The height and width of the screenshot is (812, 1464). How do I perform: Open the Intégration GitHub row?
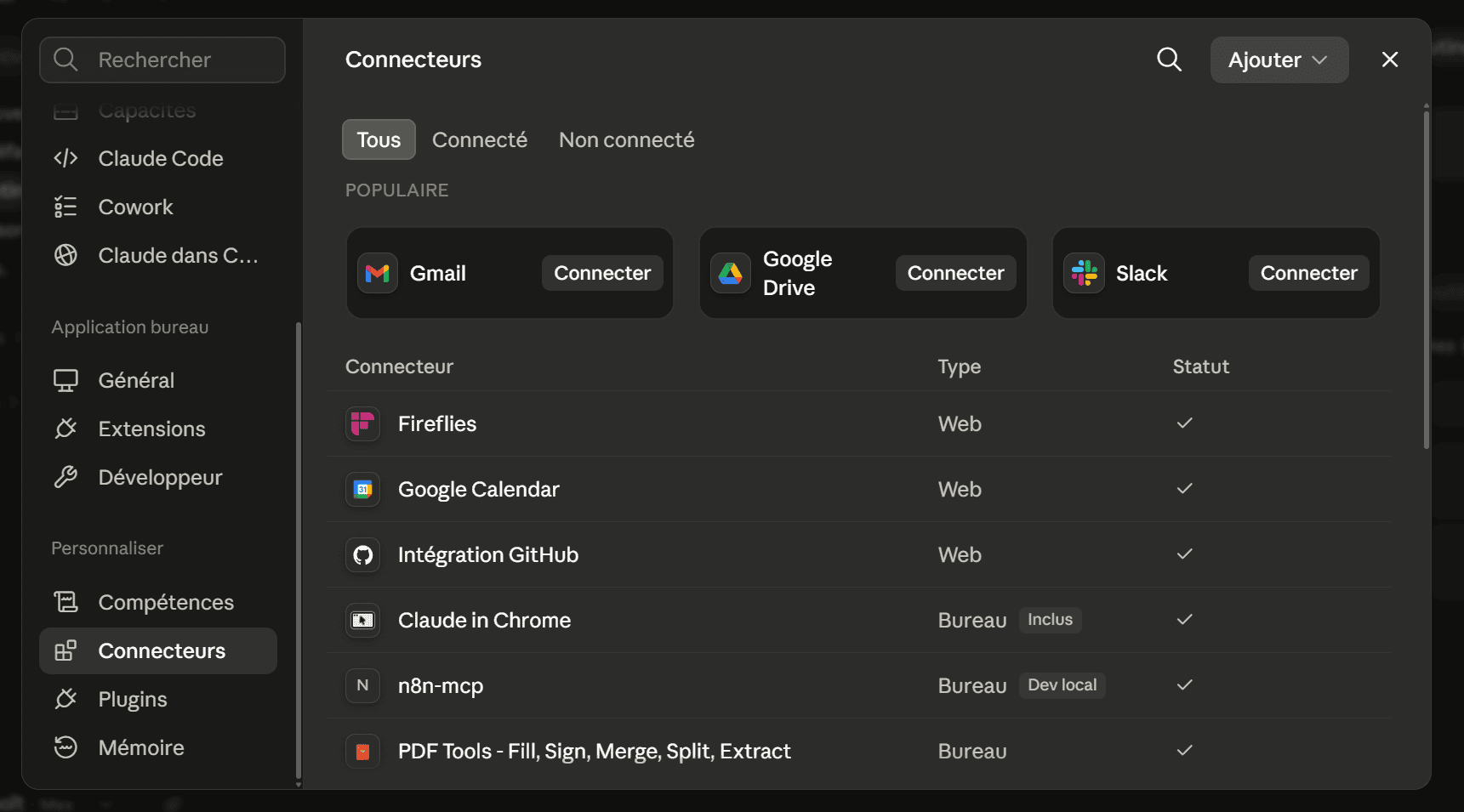point(859,554)
